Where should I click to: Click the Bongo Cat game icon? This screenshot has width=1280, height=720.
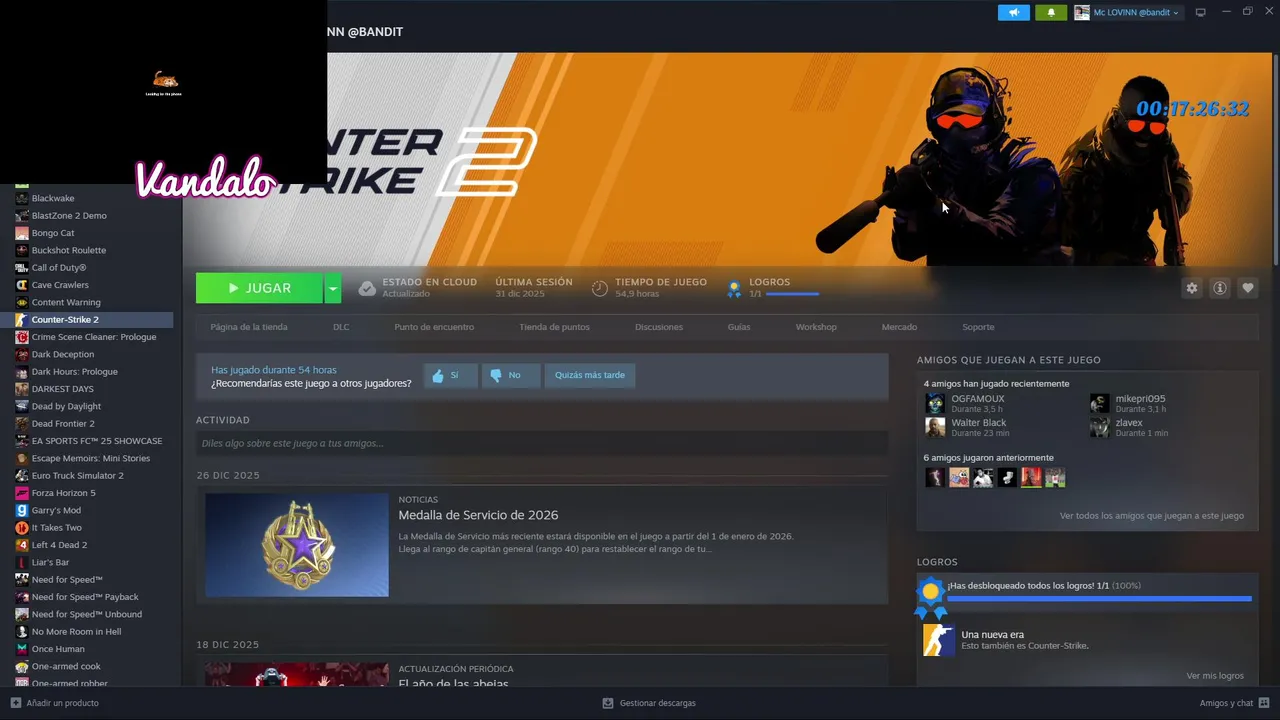pos(22,233)
